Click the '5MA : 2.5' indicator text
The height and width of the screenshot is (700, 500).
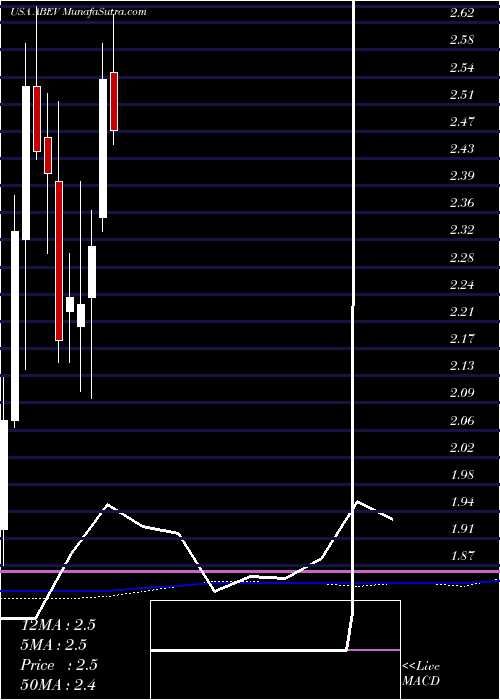point(54,645)
